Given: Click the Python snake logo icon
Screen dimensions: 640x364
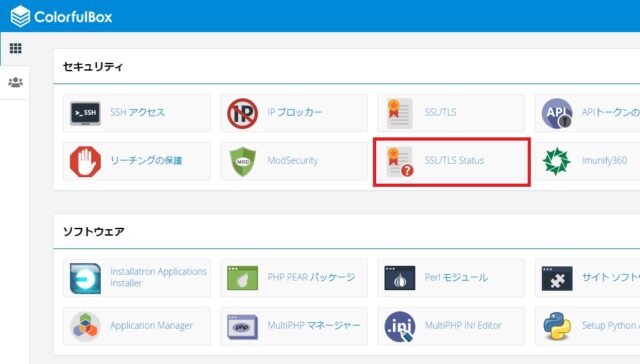Looking at the screenshot, I should coord(557,326).
